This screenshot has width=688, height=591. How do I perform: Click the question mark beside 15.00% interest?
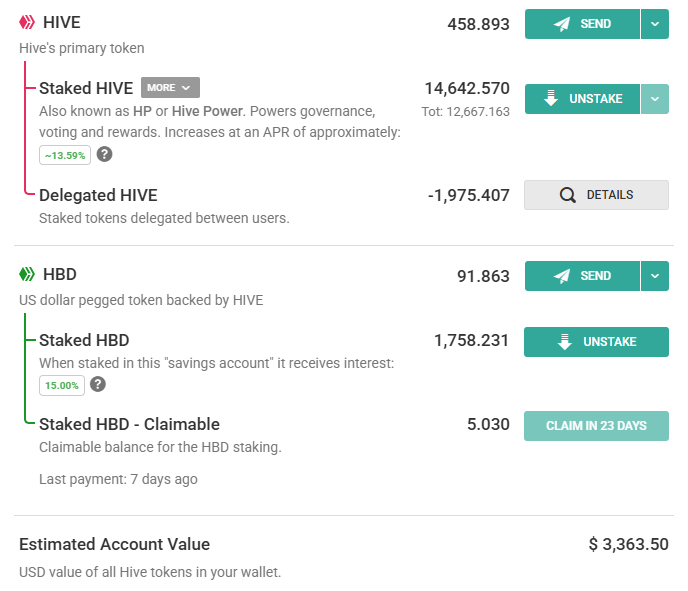[x=98, y=385]
